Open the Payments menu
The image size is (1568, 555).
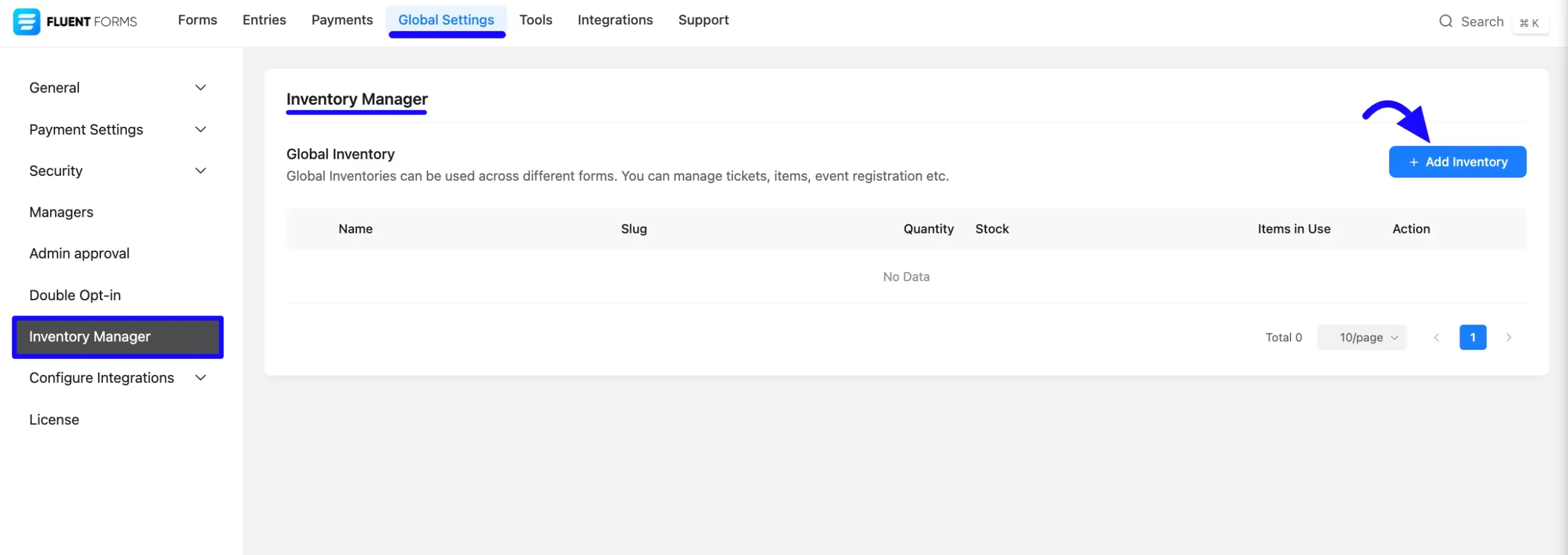tap(342, 20)
